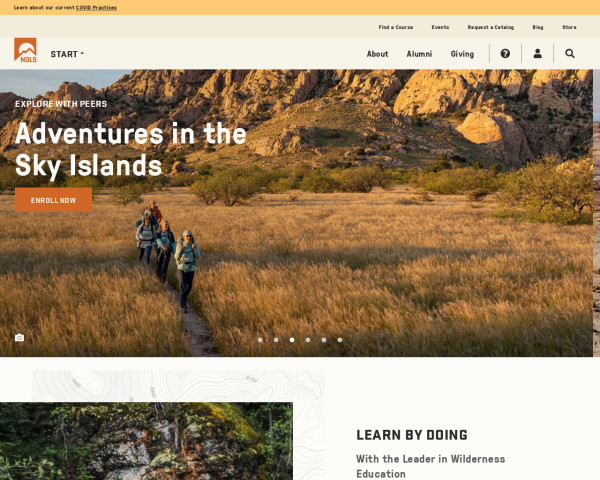Viewport: 600px width, 480px height.
Task: Visit the Store link
Action: [x=569, y=27]
